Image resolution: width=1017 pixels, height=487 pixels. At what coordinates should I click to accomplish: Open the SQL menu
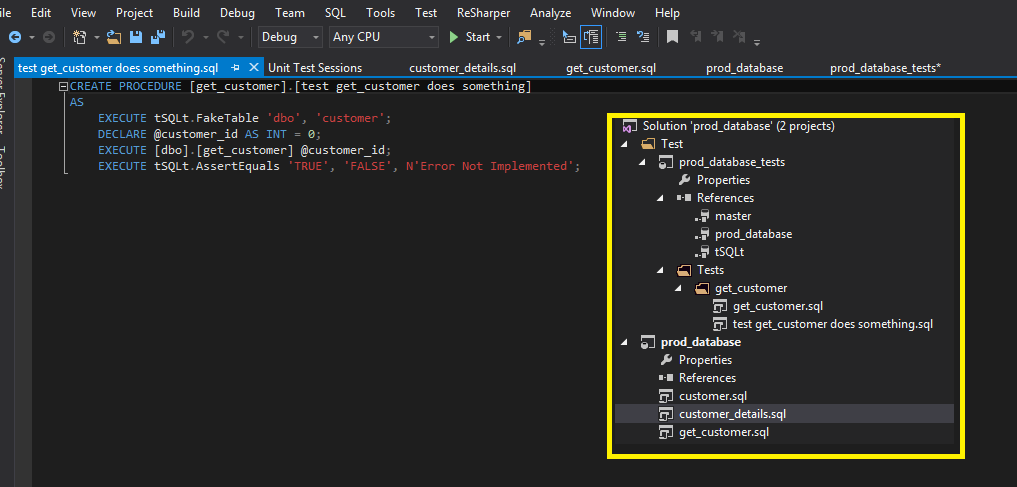(336, 13)
